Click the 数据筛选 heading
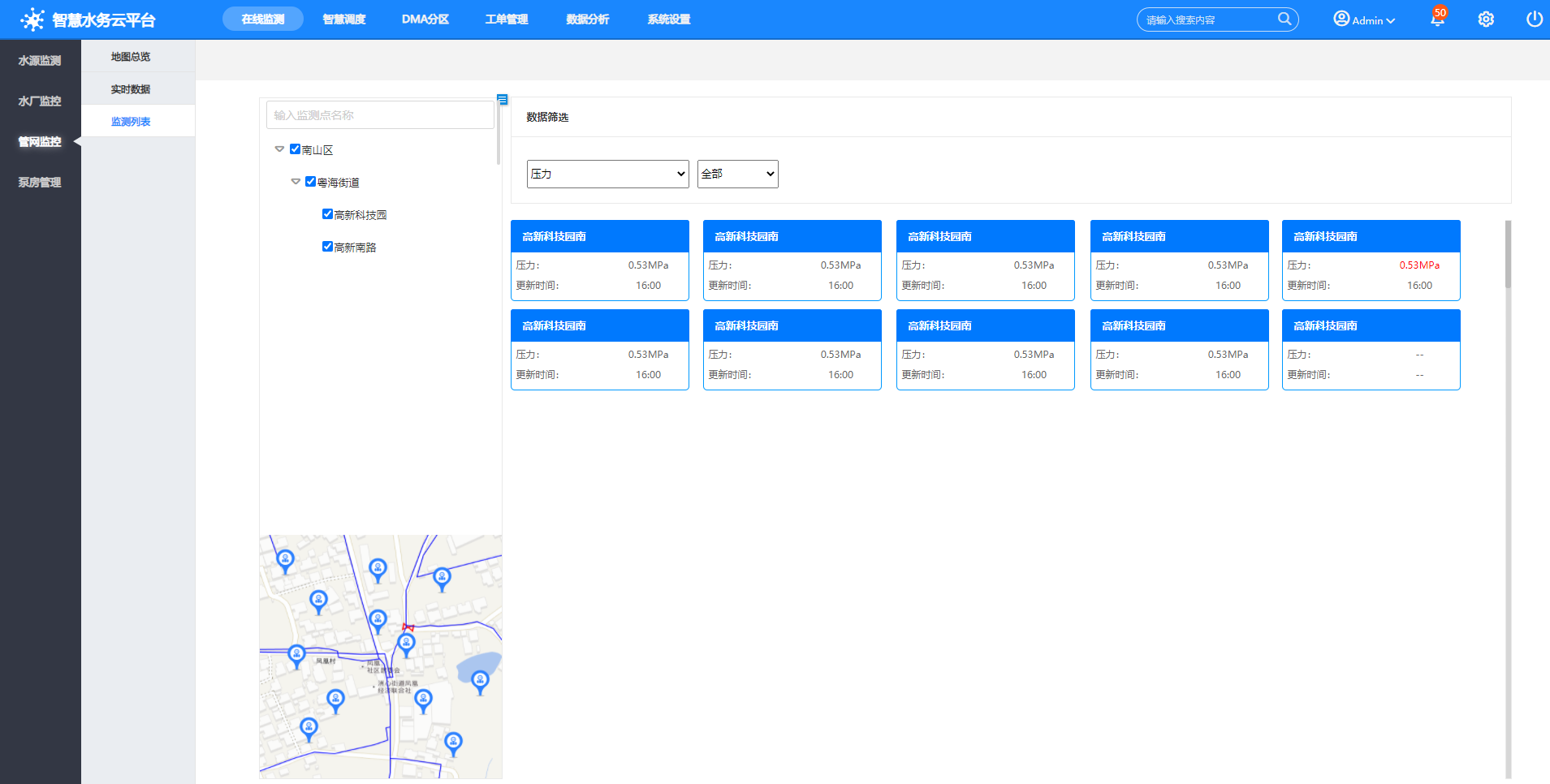Image resolution: width=1550 pixels, height=784 pixels. point(547,117)
